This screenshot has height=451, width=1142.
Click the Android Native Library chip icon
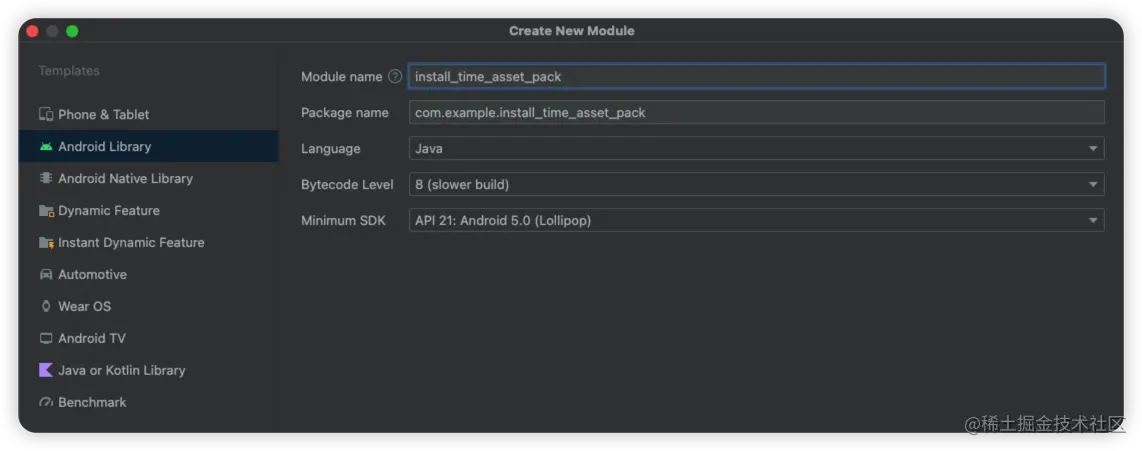click(46, 179)
